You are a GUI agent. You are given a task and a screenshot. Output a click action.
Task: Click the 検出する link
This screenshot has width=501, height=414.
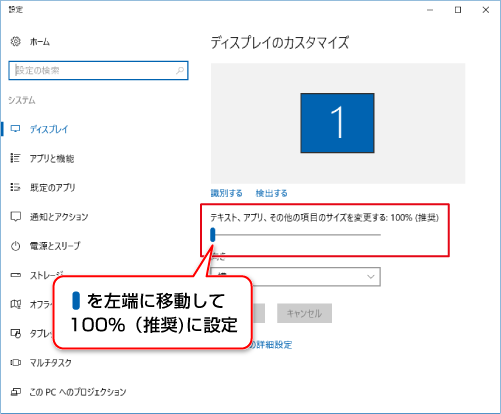271,193
